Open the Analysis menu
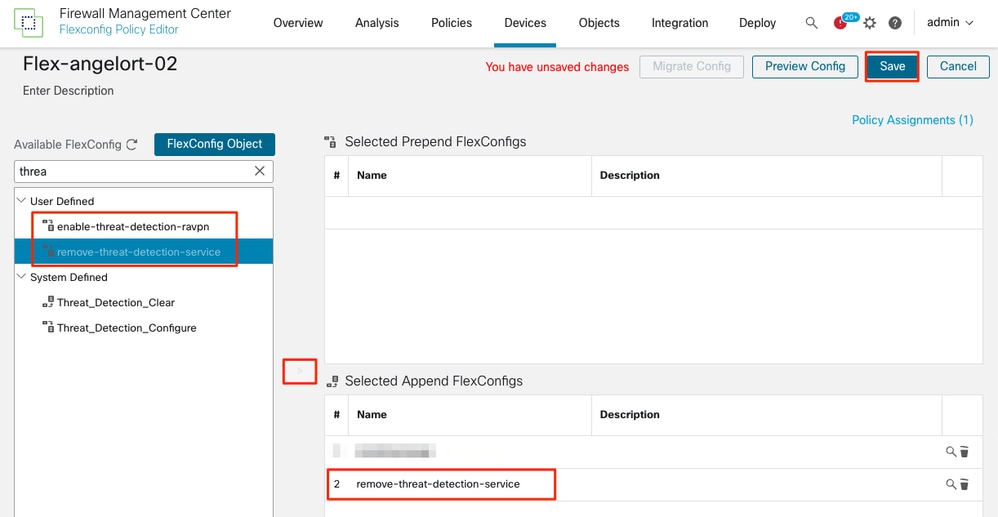The height and width of the screenshot is (517, 998). click(x=377, y=23)
